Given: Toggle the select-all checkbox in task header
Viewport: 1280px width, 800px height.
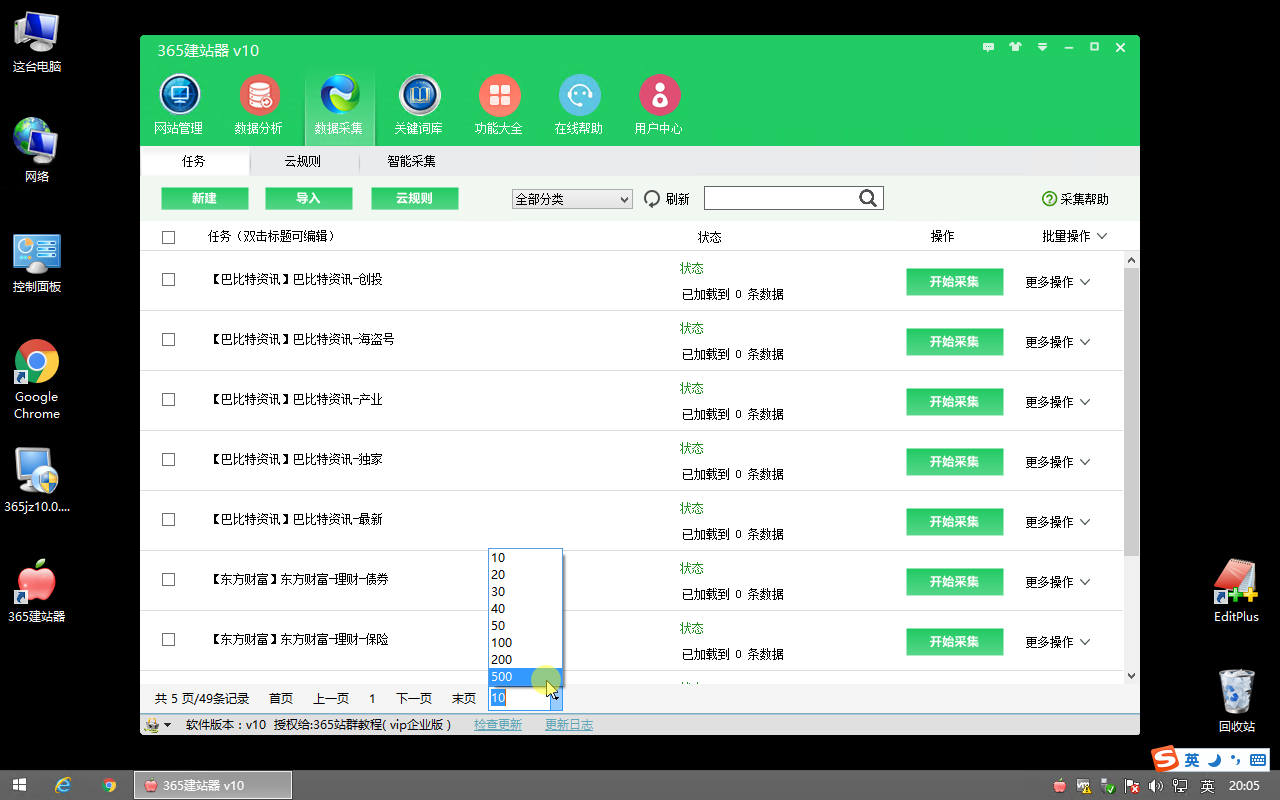Looking at the screenshot, I should [x=168, y=237].
